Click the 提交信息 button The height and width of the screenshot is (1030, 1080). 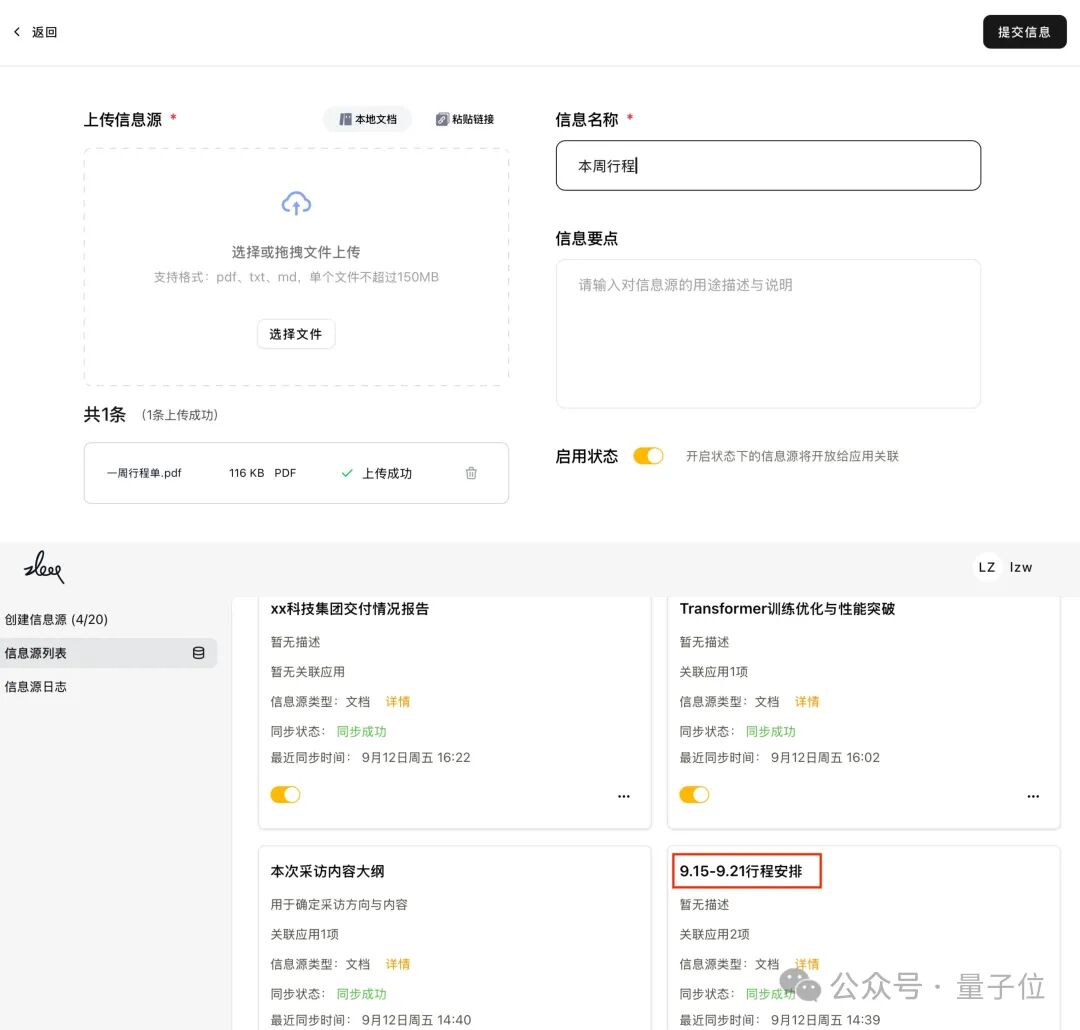click(1024, 32)
